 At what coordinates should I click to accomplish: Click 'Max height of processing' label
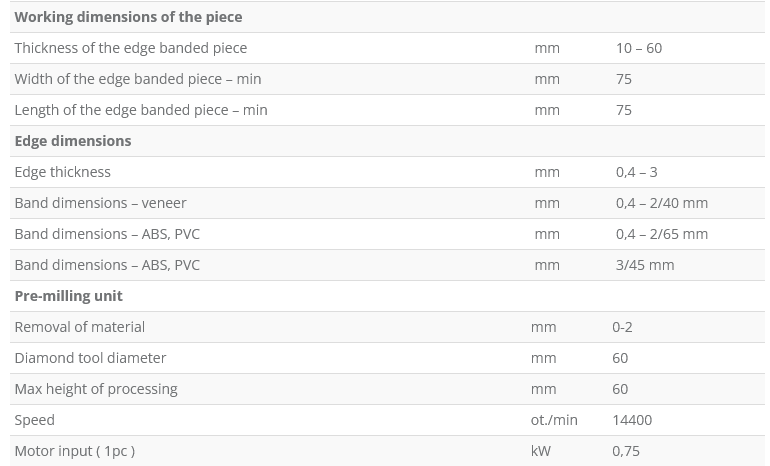(x=96, y=389)
